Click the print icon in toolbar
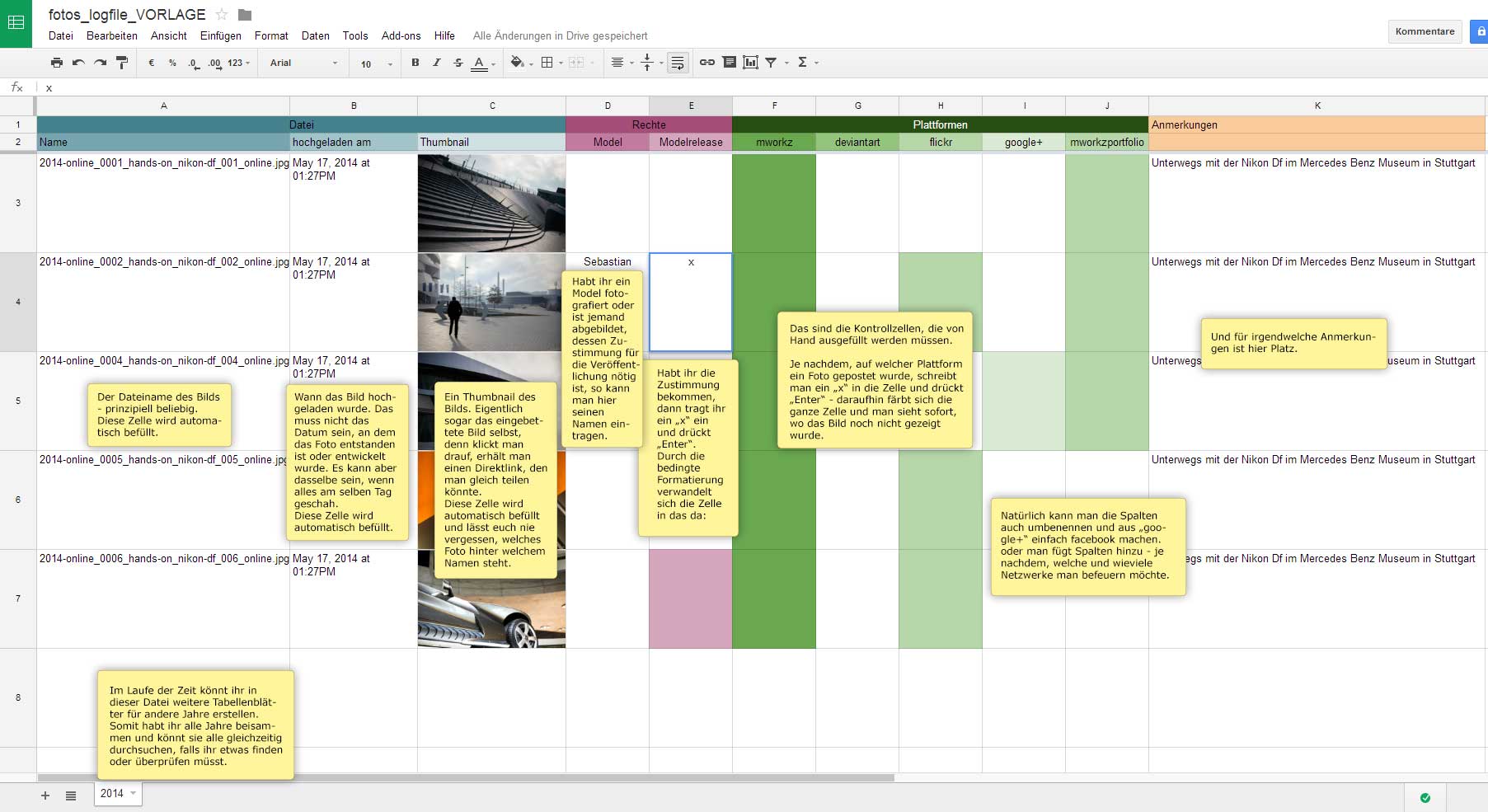Screen dimensions: 1488x812 click(56, 63)
